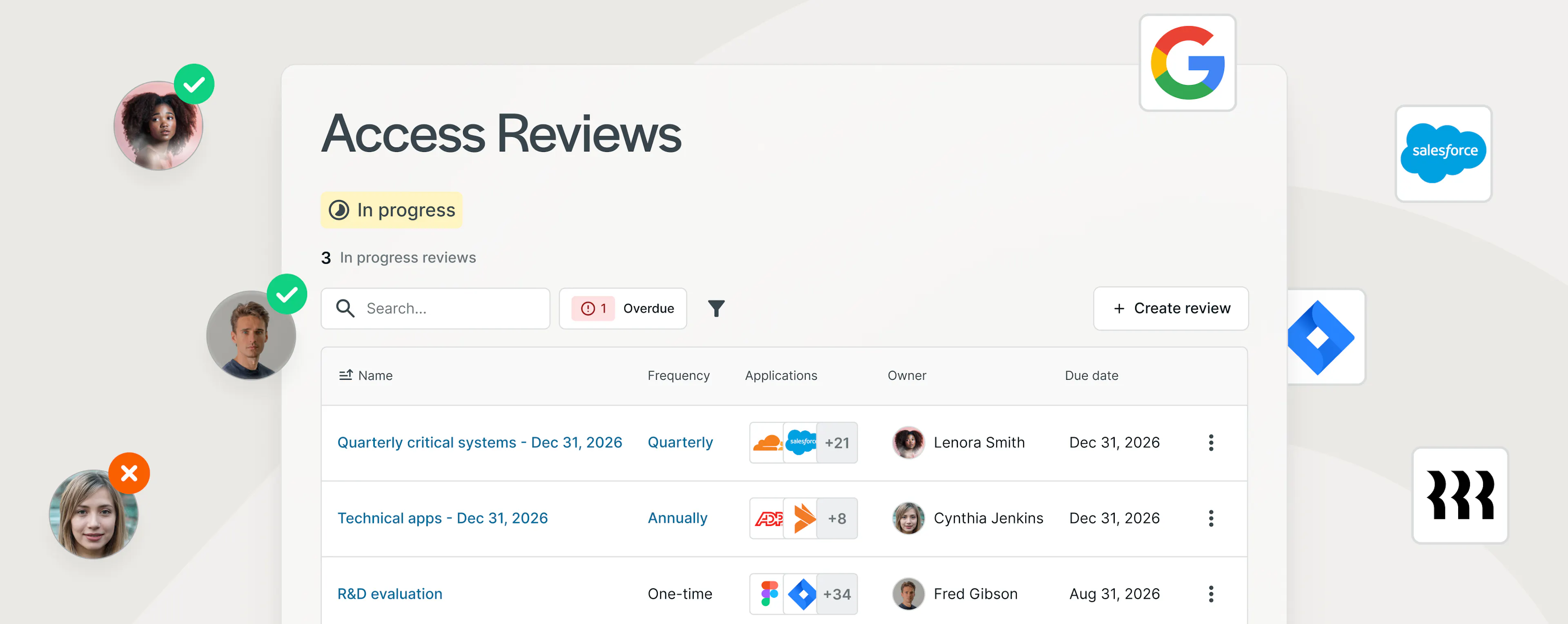
Task: Open the filter funnel icon
Action: point(716,309)
